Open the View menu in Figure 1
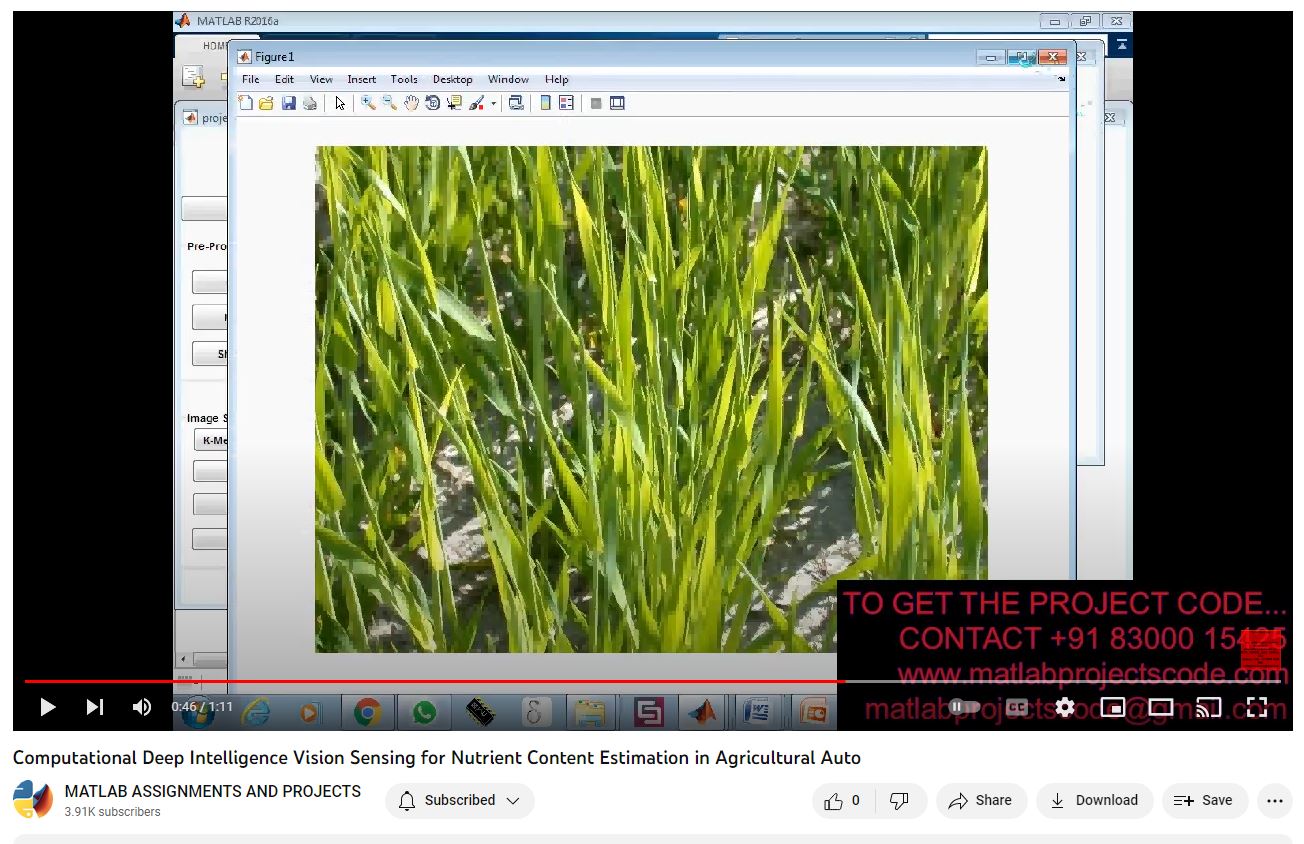Screen dimensions: 1304x844 pos(321,80)
